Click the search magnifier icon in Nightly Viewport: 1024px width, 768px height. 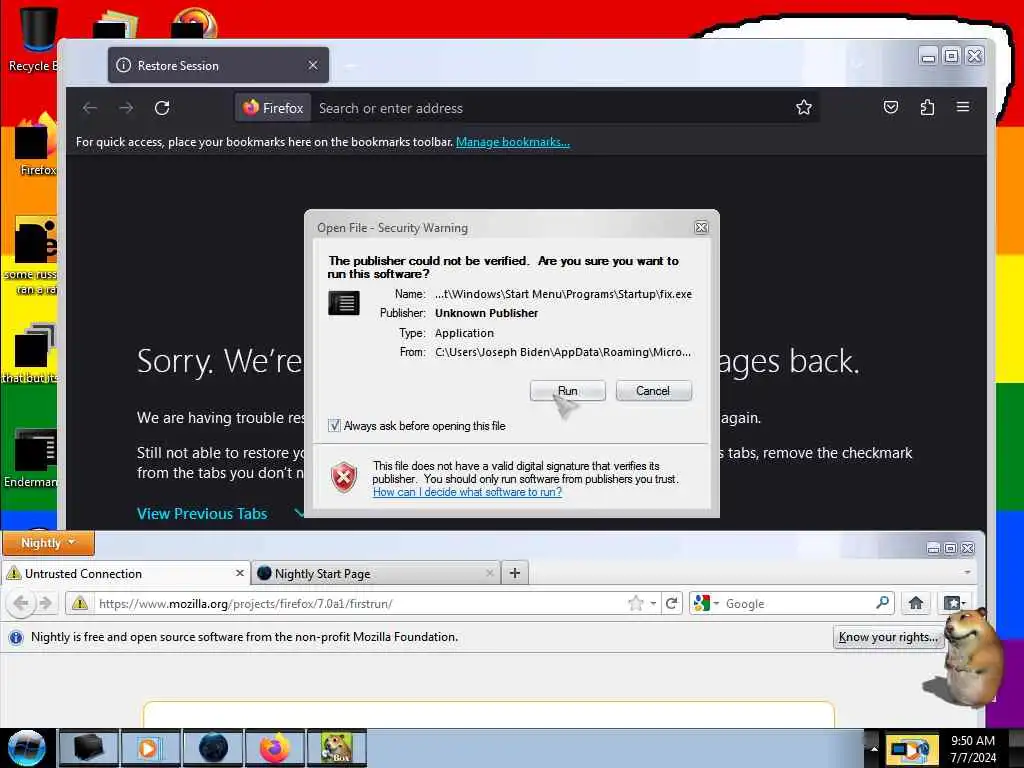882,602
